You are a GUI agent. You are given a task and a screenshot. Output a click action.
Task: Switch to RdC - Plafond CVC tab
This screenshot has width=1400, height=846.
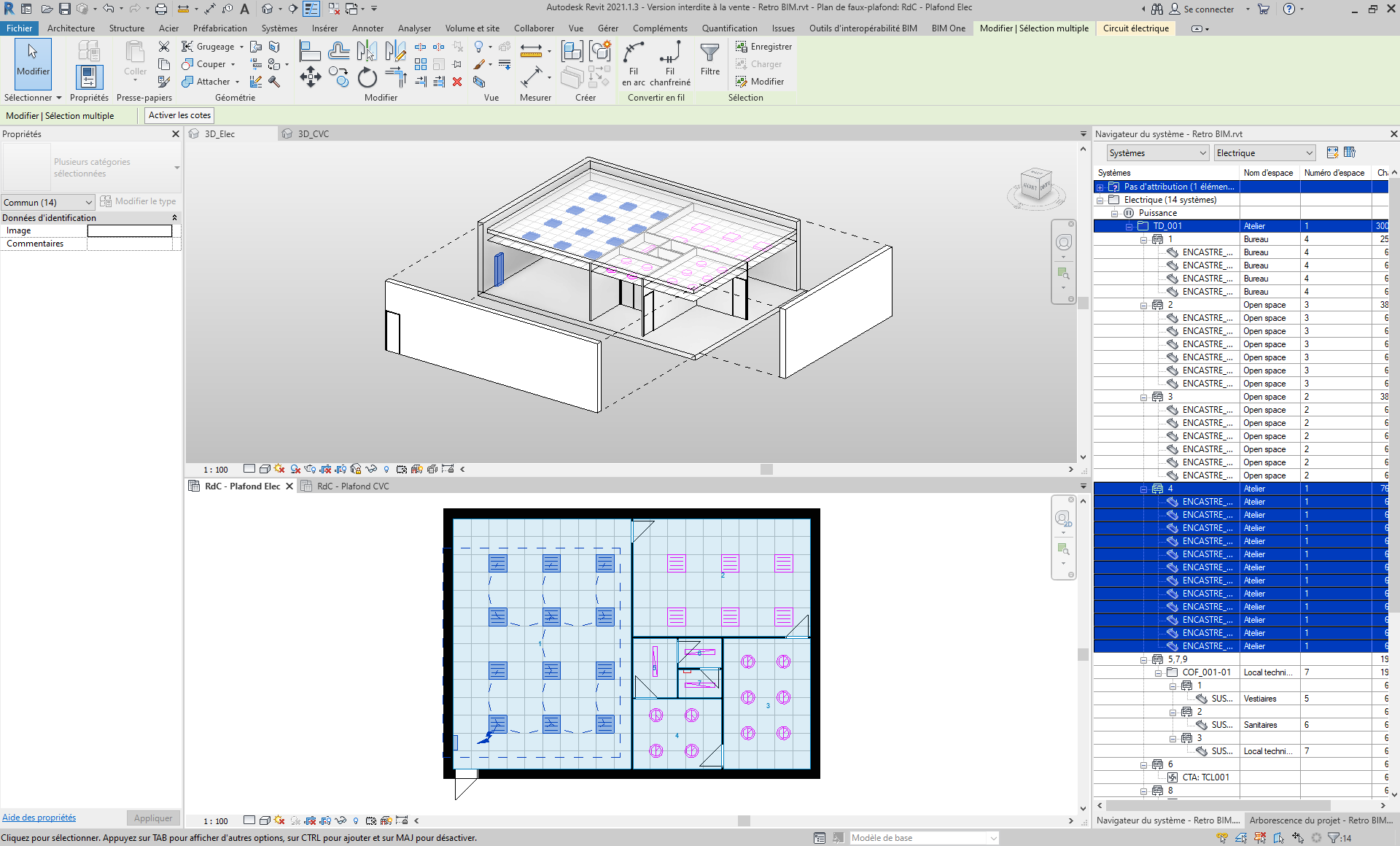click(x=353, y=486)
